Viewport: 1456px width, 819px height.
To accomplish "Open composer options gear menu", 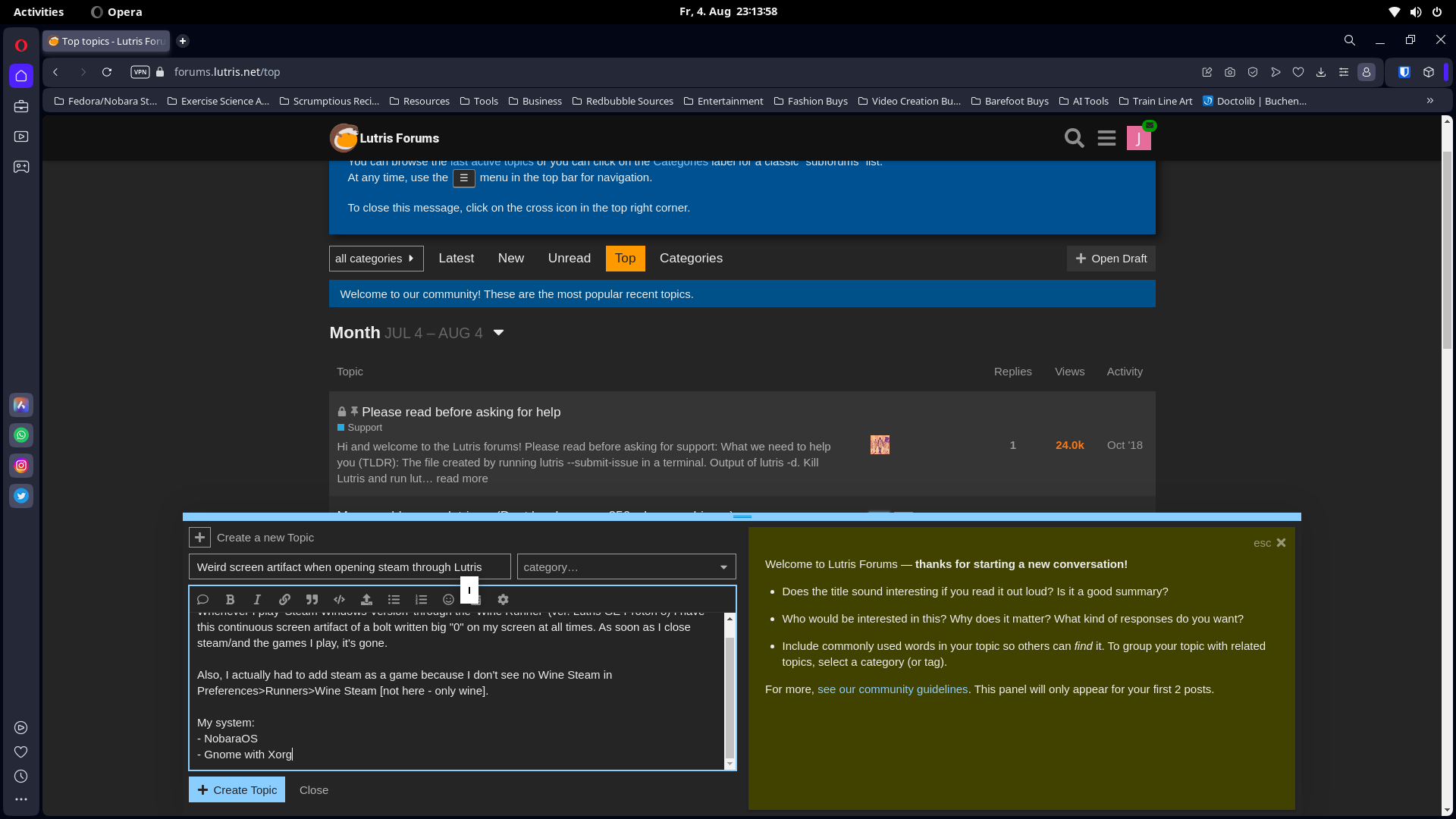I will (x=503, y=599).
